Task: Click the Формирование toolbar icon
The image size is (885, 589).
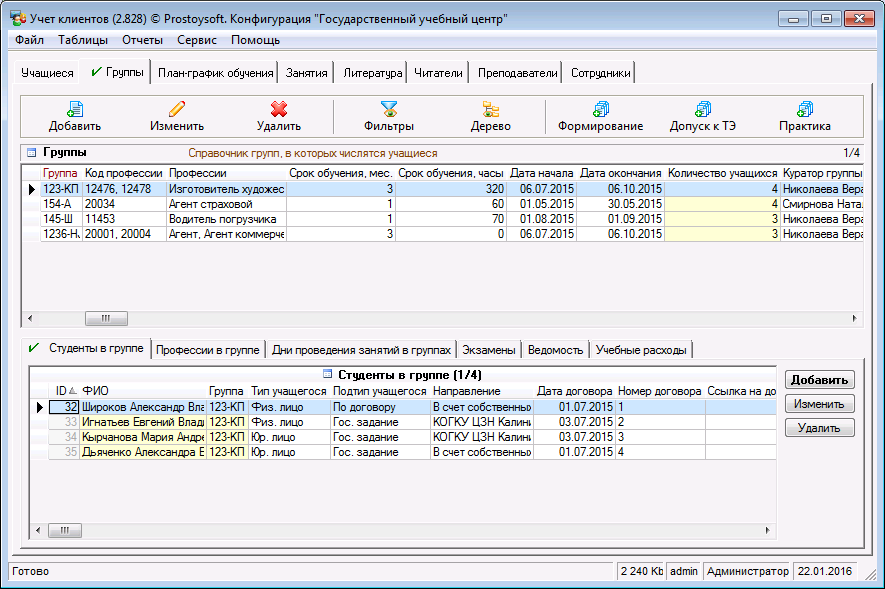Action: click(600, 109)
